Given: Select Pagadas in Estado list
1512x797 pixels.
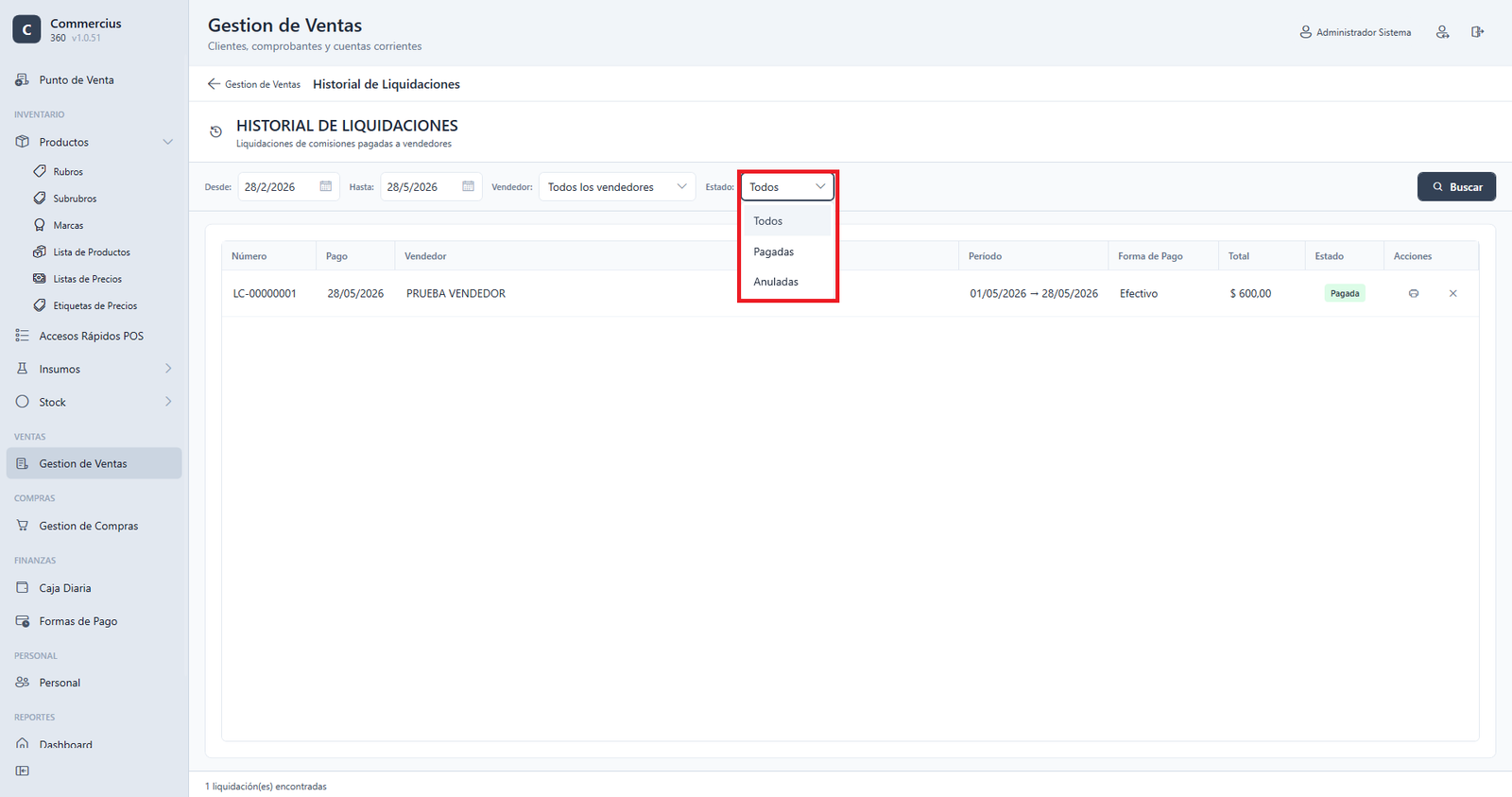Looking at the screenshot, I should pos(787,251).
